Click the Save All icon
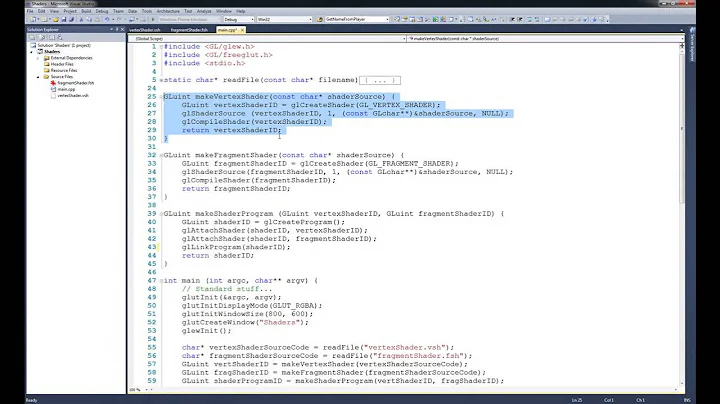 point(71,19)
